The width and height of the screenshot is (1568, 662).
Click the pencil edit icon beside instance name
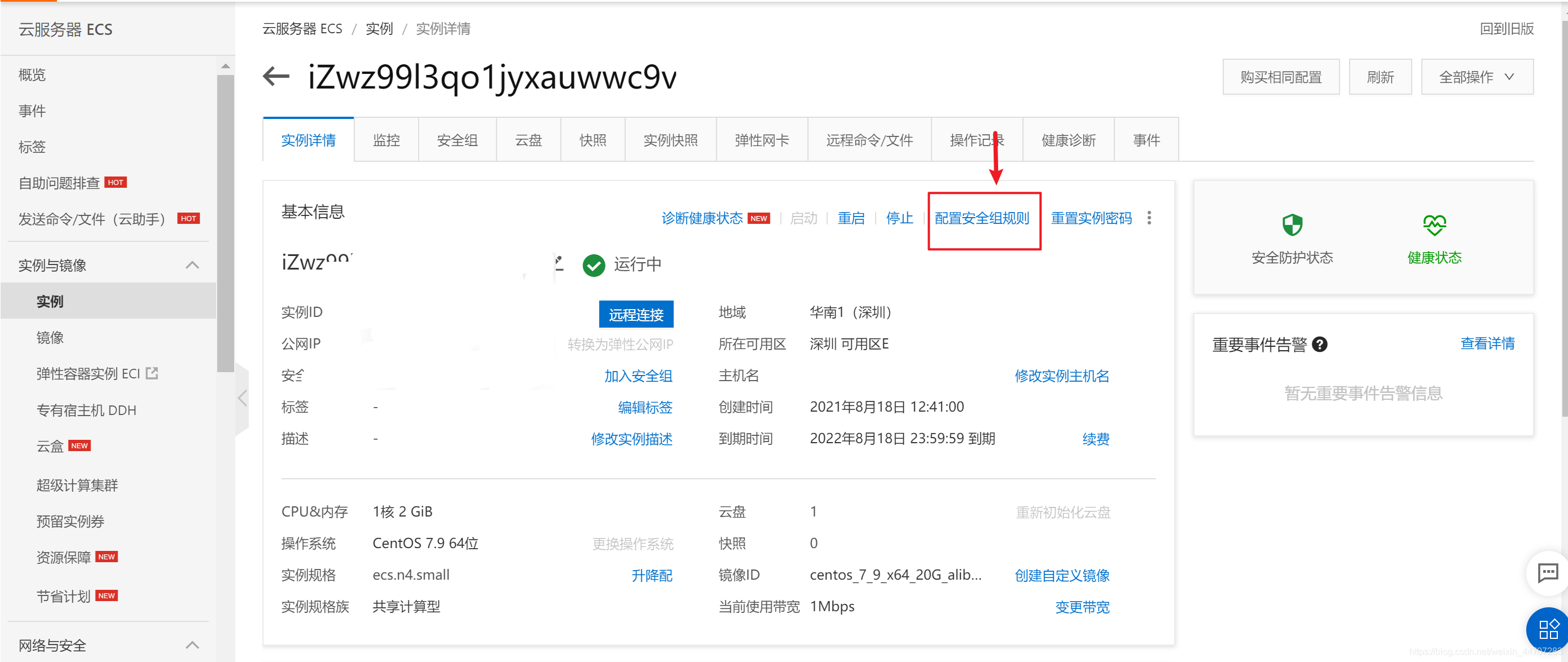point(559,263)
